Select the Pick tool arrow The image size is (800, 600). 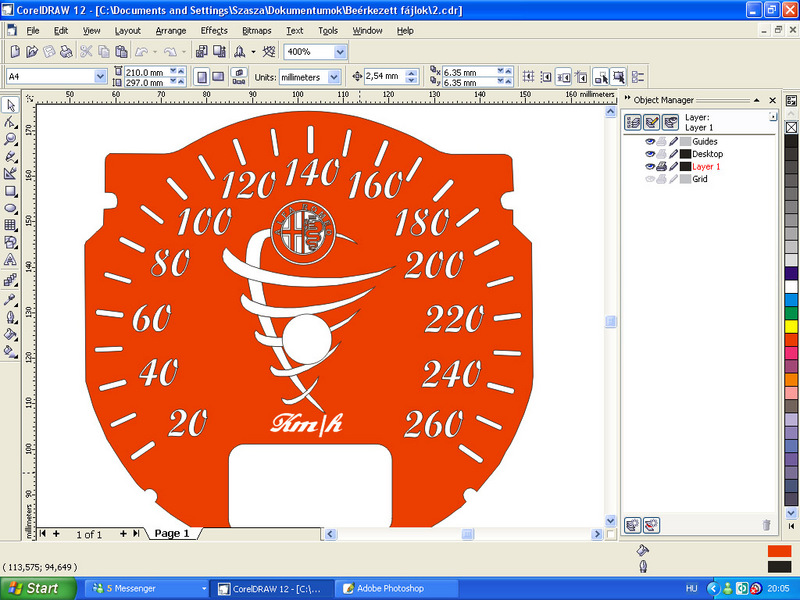tap(10, 105)
